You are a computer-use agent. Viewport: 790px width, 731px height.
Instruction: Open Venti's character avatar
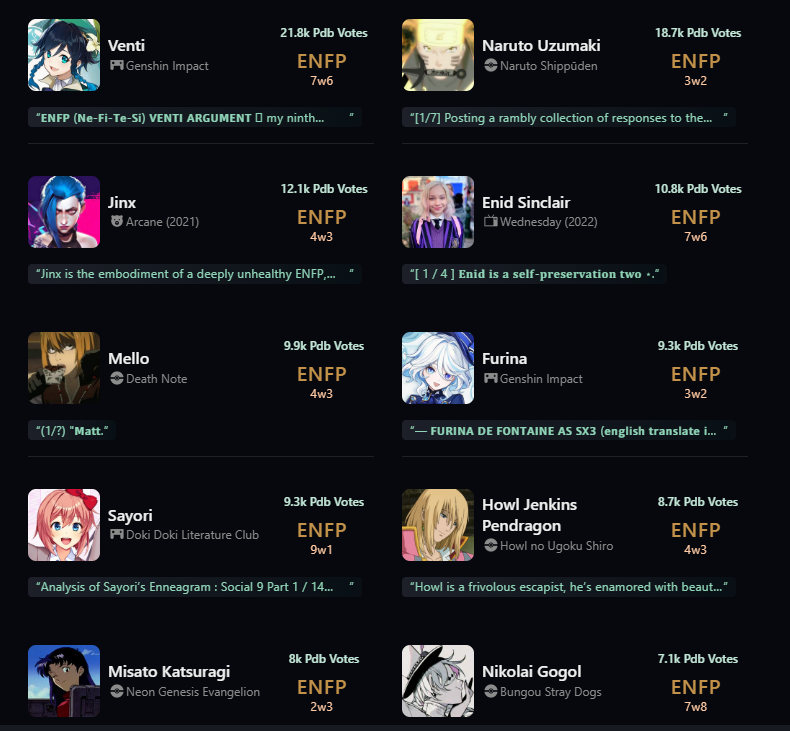tap(64, 55)
